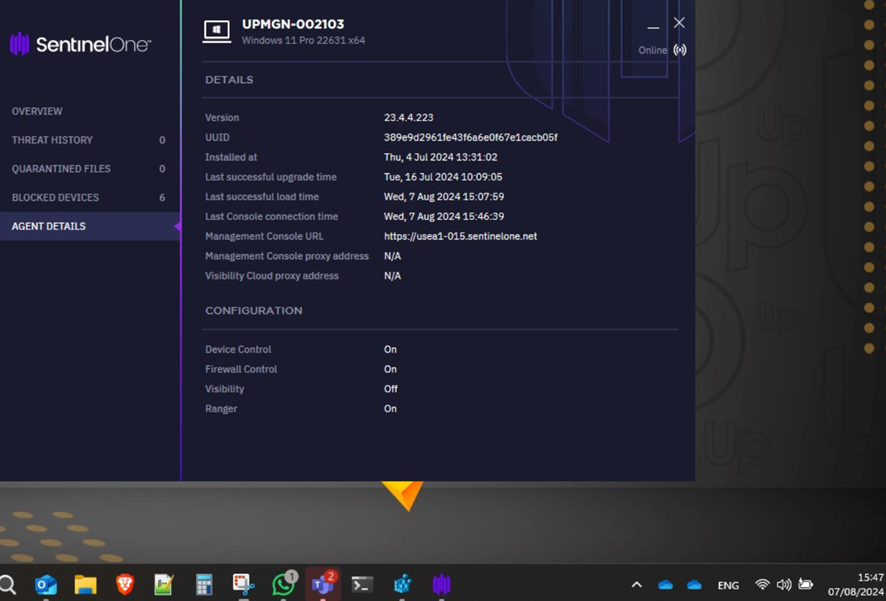
Task: Expand the hidden system tray icons
Action: [x=636, y=585]
